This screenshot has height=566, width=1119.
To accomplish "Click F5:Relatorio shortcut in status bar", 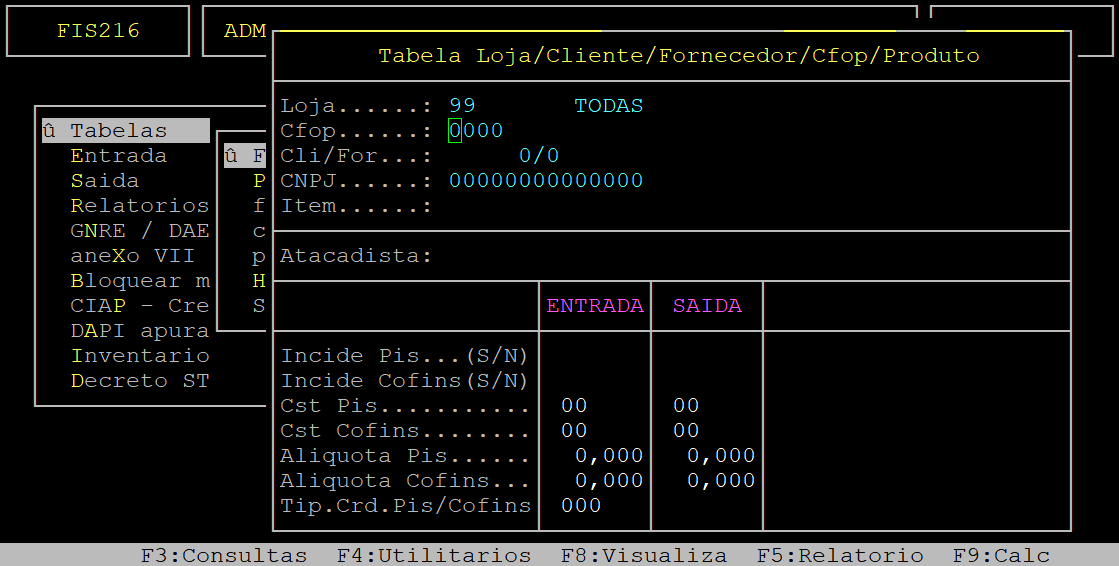I will (839, 555).
